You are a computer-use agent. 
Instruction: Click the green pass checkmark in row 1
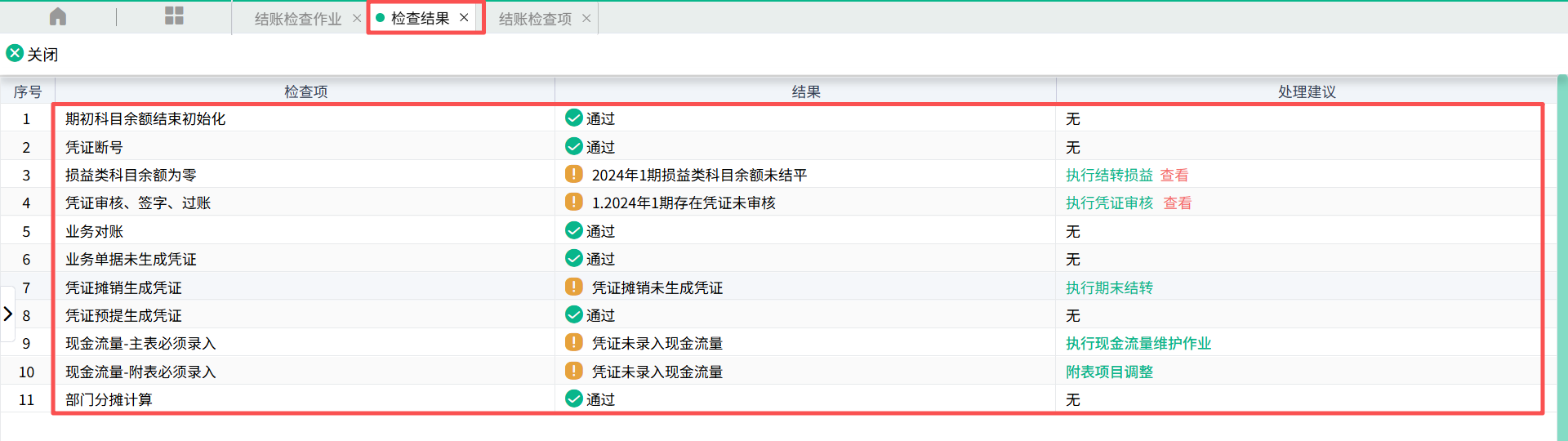point(574,118)
